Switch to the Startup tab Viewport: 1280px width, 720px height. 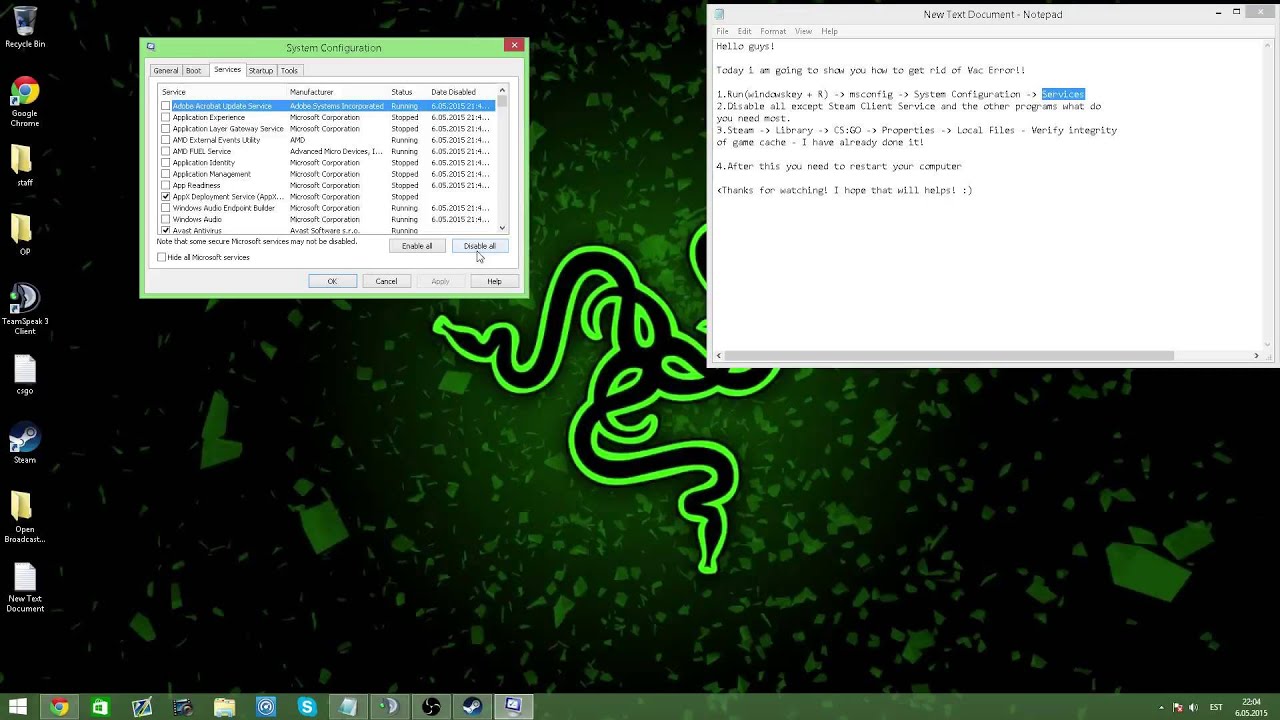click(x=261, y=71)
